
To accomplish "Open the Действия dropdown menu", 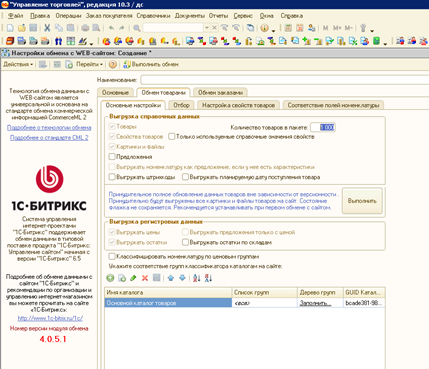I will click(18, 64).
